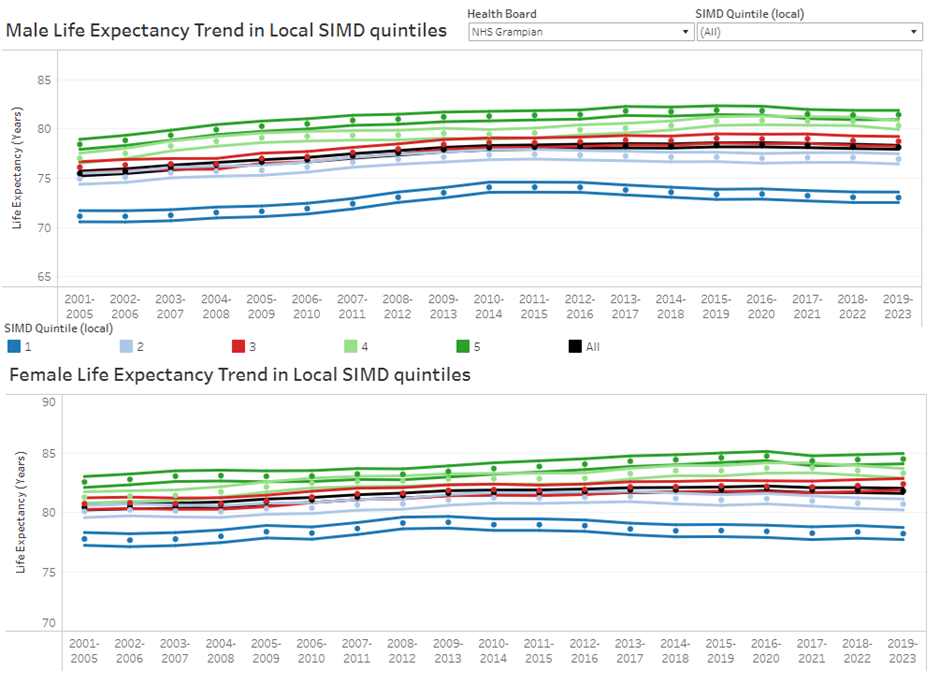Select the 2010-2014 axis label on male chart
The image size is (940, 685).
click(491, 305)
